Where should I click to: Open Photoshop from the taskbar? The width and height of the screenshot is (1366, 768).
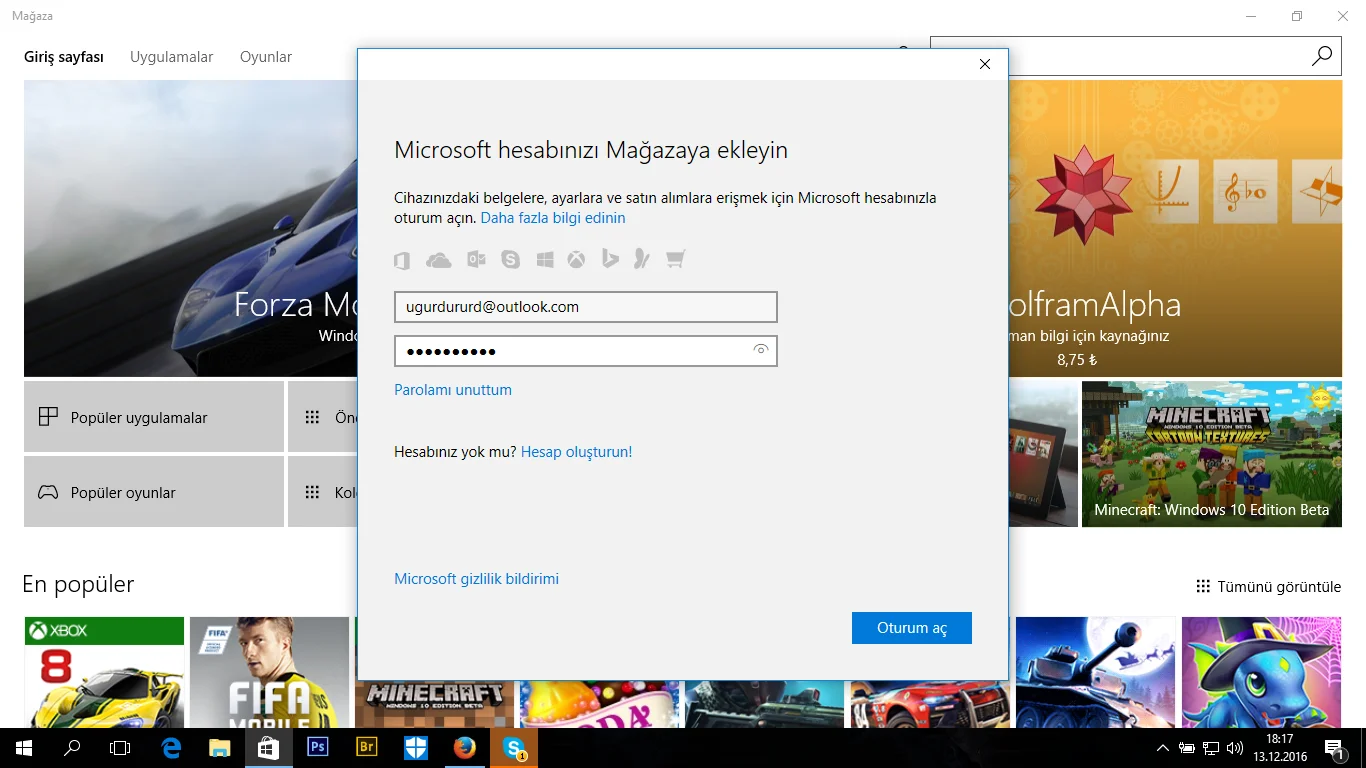(318, 747)
